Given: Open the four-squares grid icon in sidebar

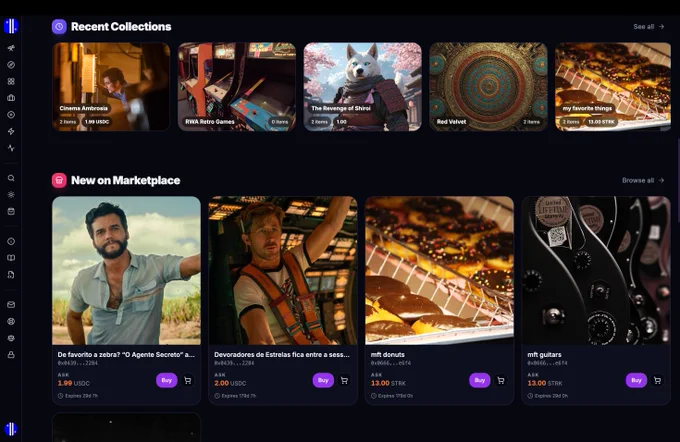Looking at the screenshot, I should [11, 81].
